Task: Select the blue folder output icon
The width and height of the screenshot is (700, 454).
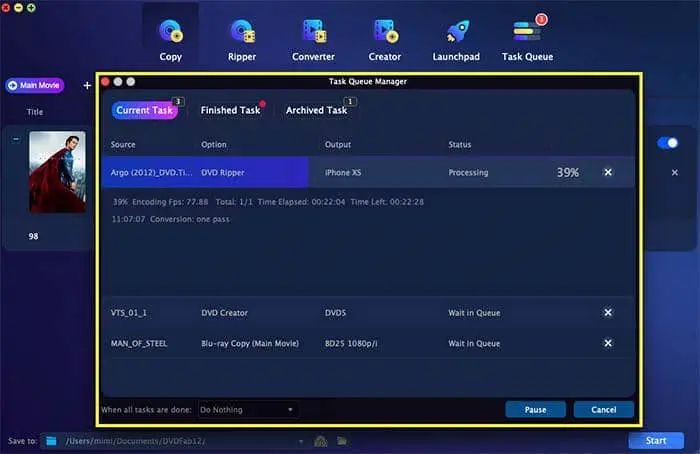Action: [51, 441]
